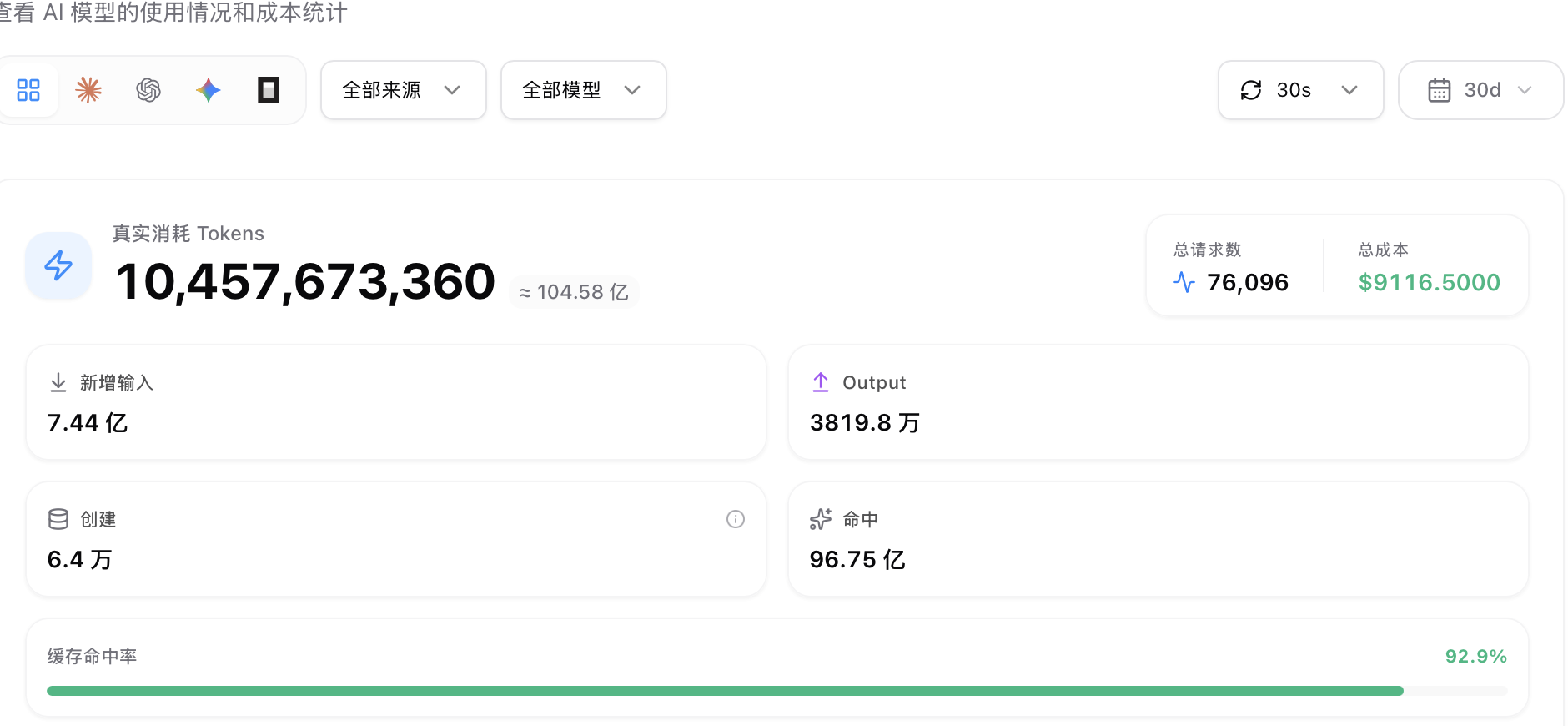This screenshot has width=1568, height=726.
Task: Filter by Gemini sparkle icon
Action: (x=209, y=90)
